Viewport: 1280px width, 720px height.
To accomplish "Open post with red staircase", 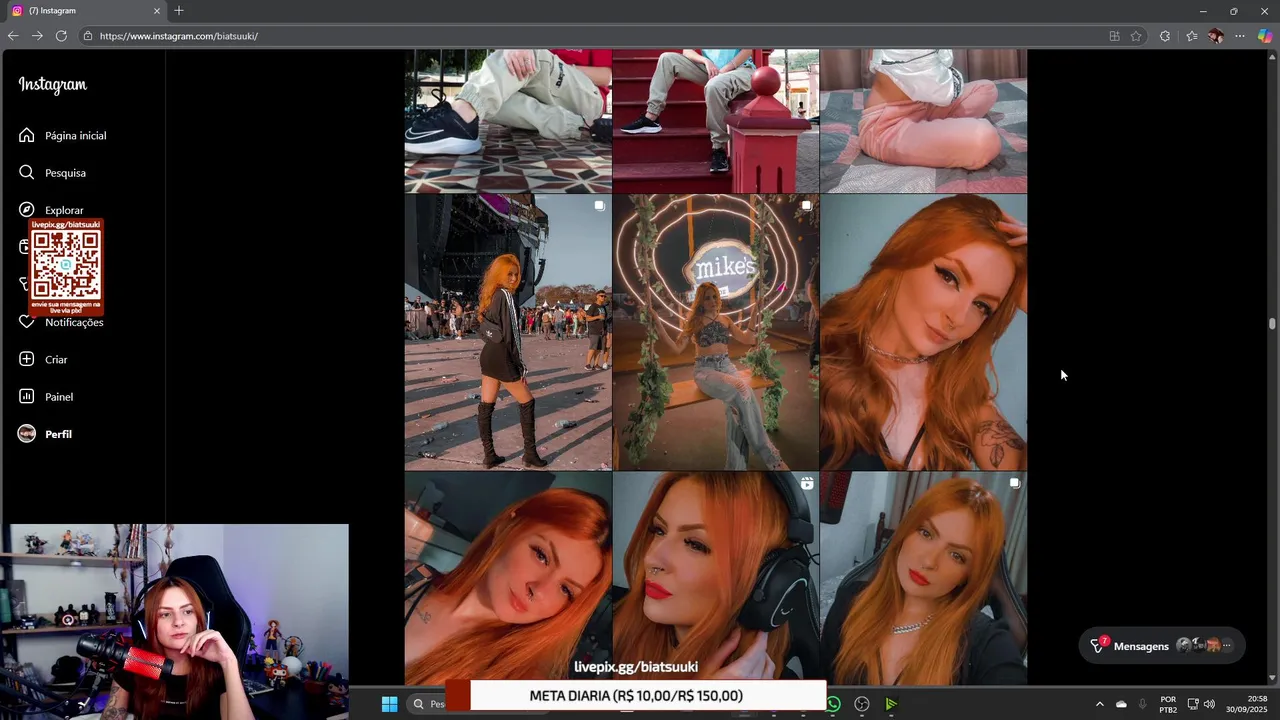I will (716, 121).
